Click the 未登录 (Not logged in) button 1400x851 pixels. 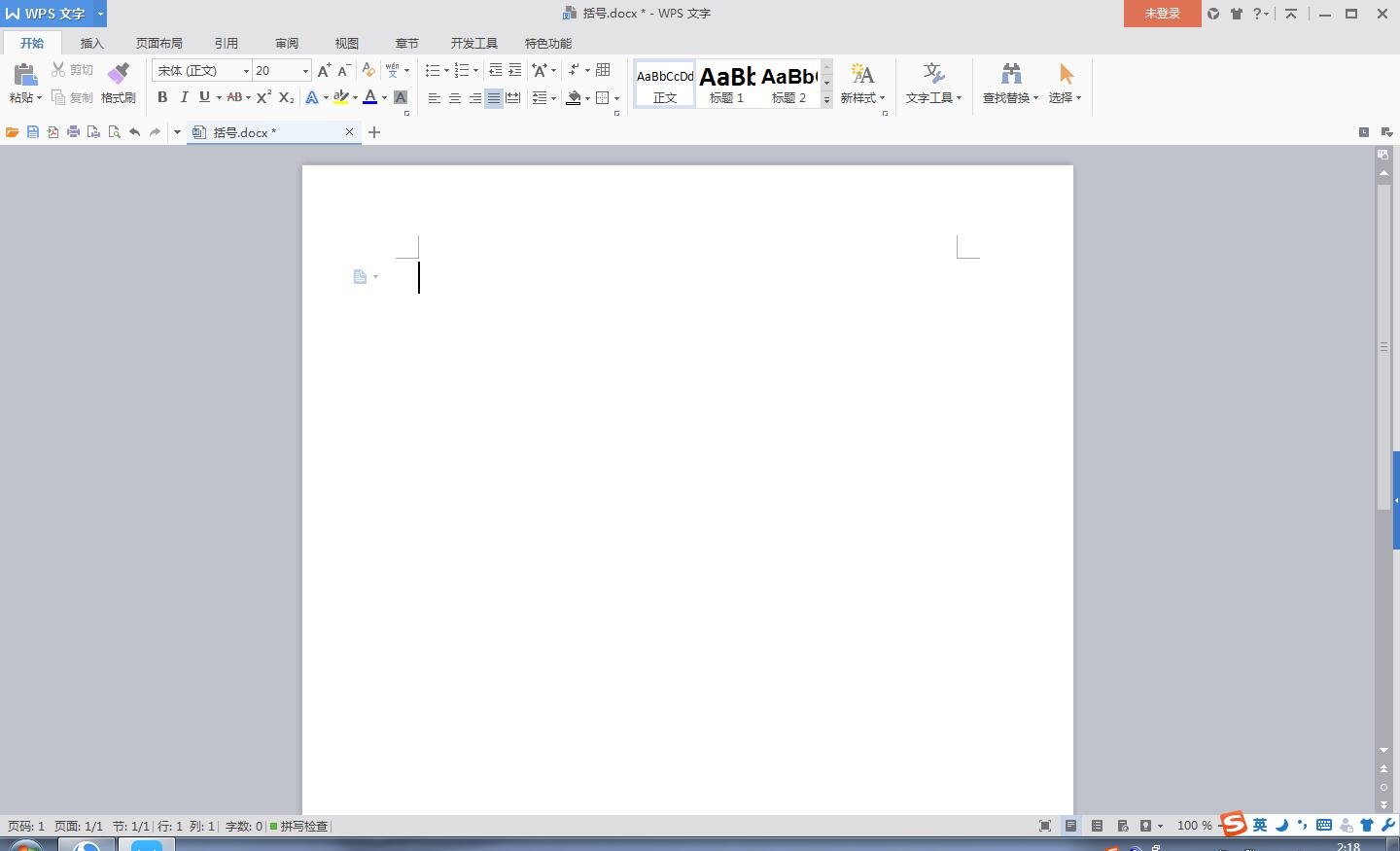pyautogui.click(x=1163, y=14)
